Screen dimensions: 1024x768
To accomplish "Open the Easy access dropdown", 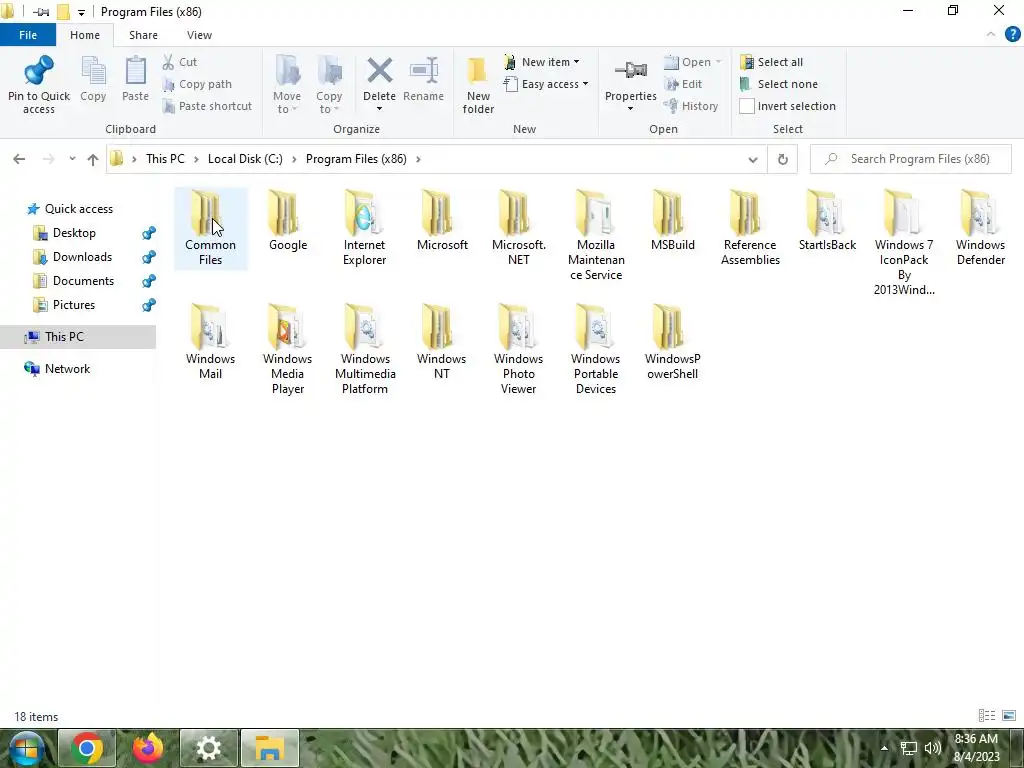I will point(546,84).
